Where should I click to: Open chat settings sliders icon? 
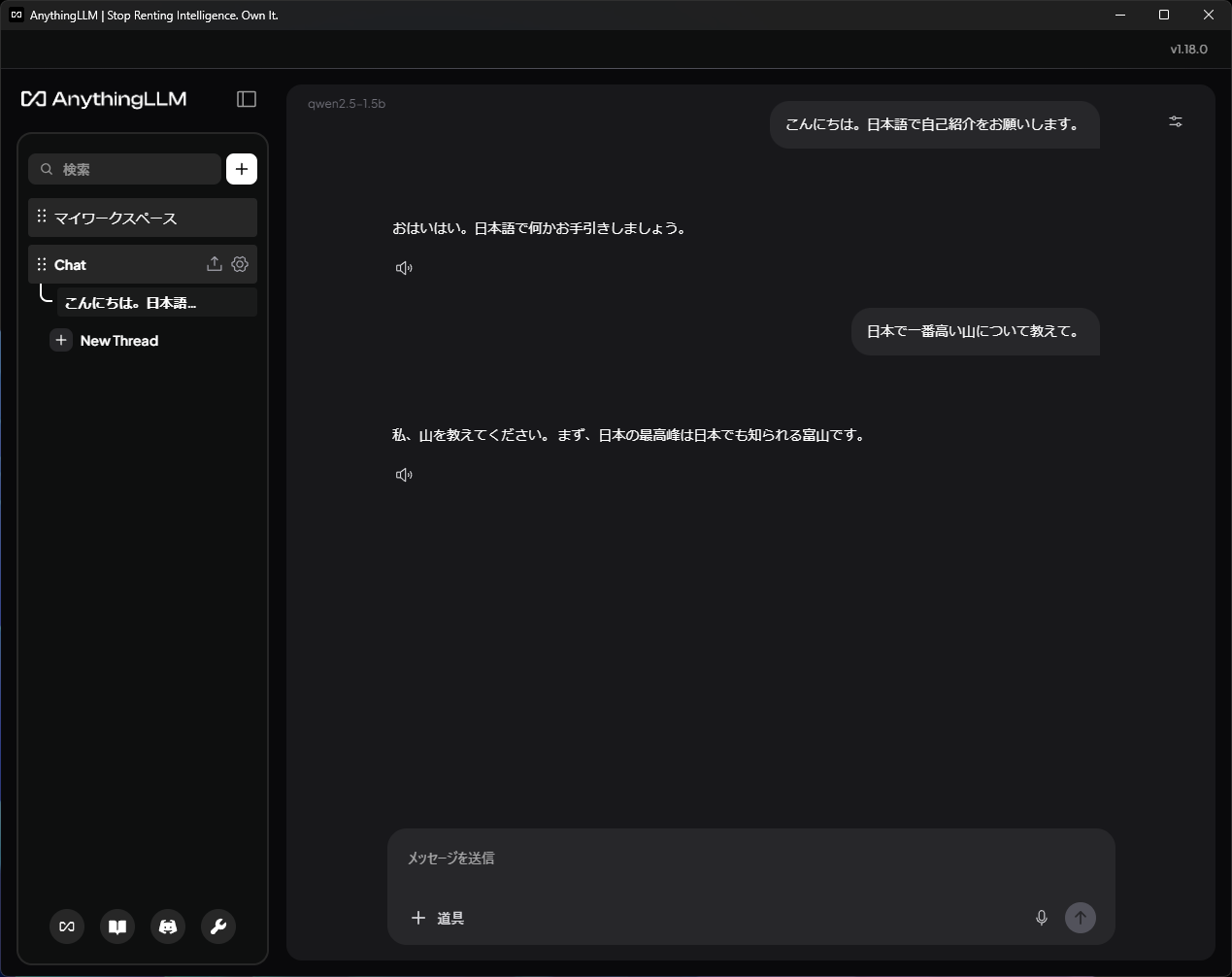1176,121
